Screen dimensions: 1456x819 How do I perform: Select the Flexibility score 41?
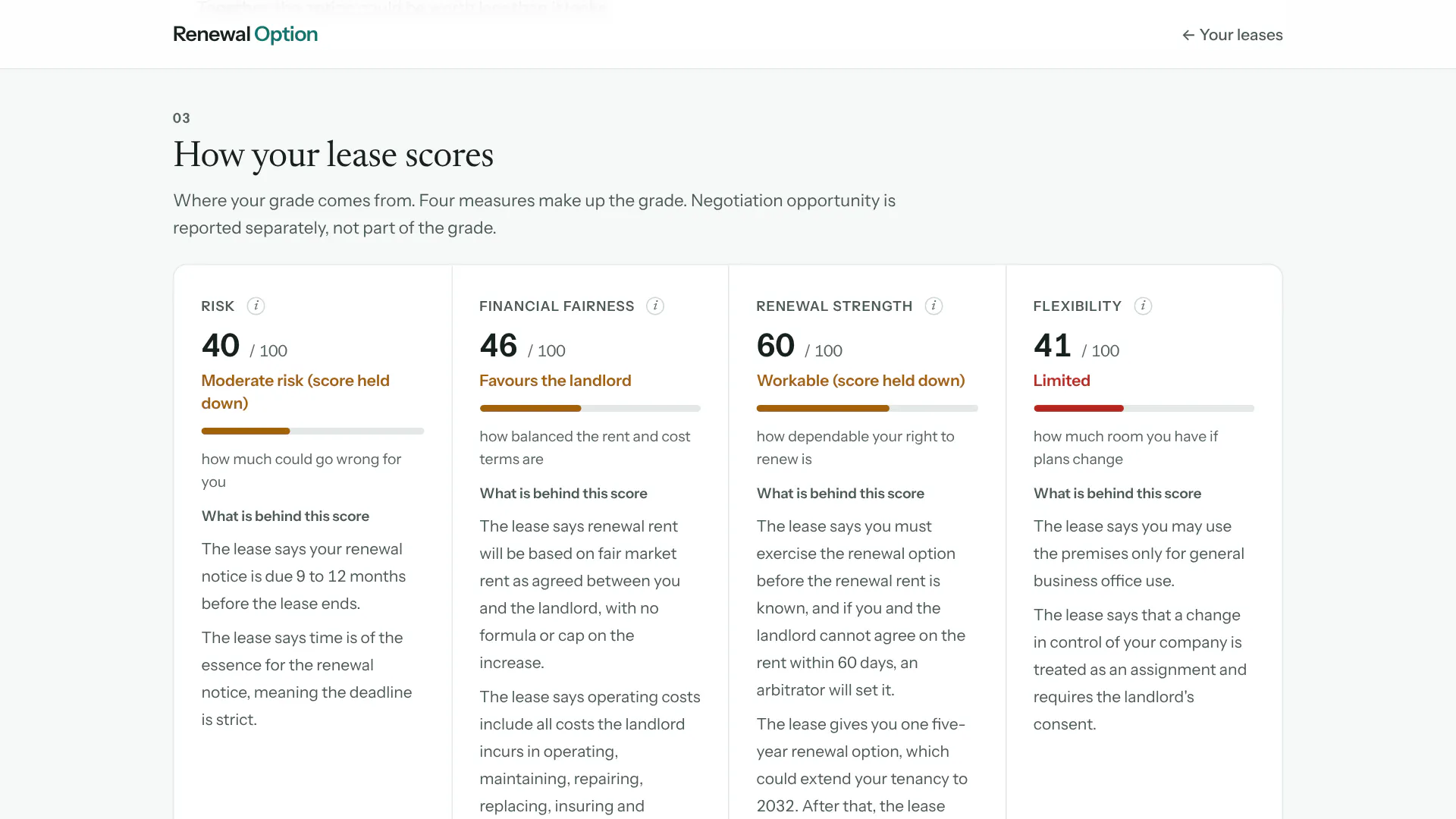[1052, 345]
